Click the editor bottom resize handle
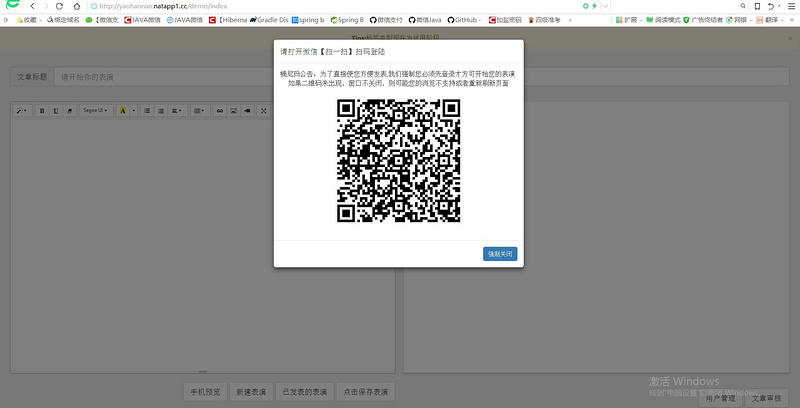 coord(203,372)
